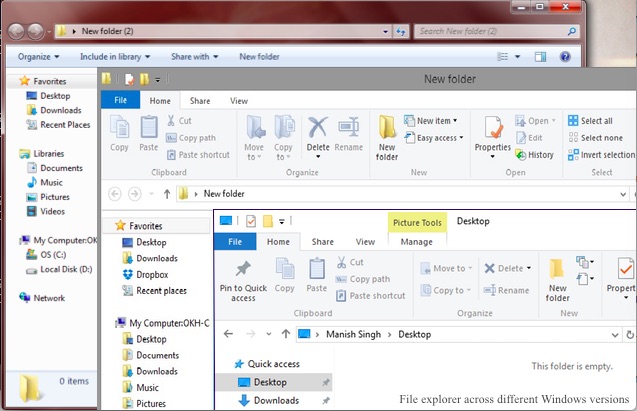Screen dimensions: 637x411
Task: Select Documents under My Computer in Windows 8 pane
Action: [x=151, y=355]
